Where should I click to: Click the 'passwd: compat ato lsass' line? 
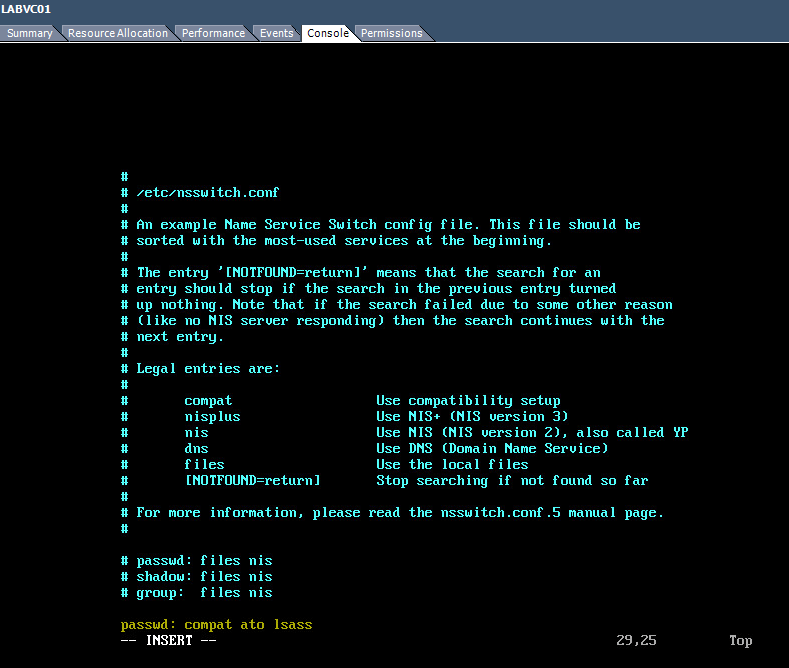[x=216, y=625]
